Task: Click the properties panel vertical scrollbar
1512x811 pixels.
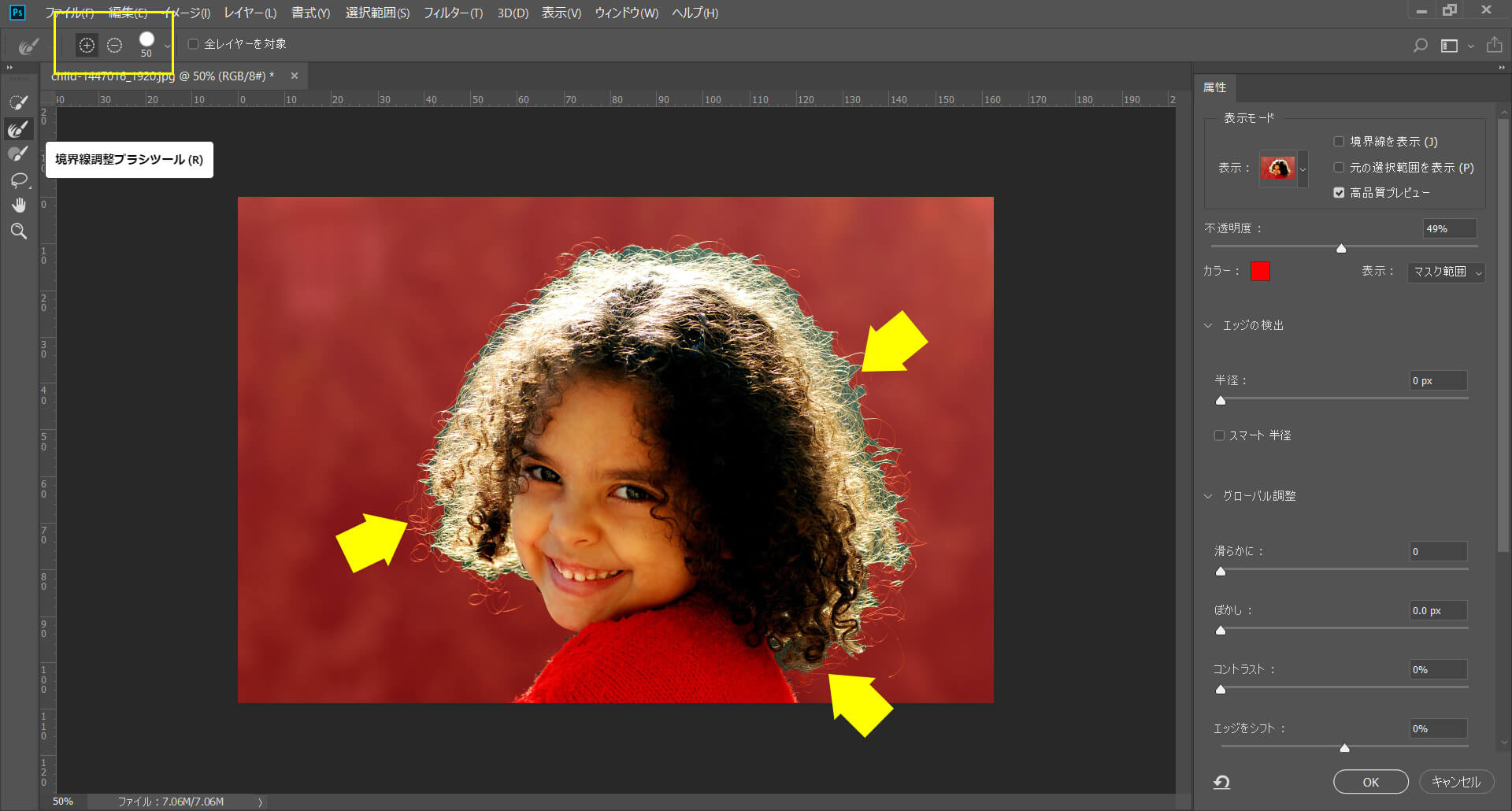Action: [x=1503, y=335]
